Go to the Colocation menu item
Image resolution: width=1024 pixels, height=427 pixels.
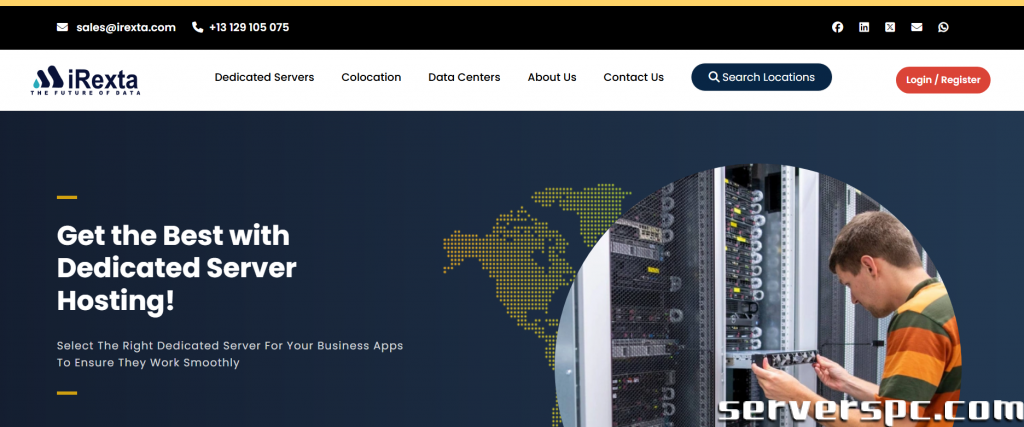click(x=371, y=77)
